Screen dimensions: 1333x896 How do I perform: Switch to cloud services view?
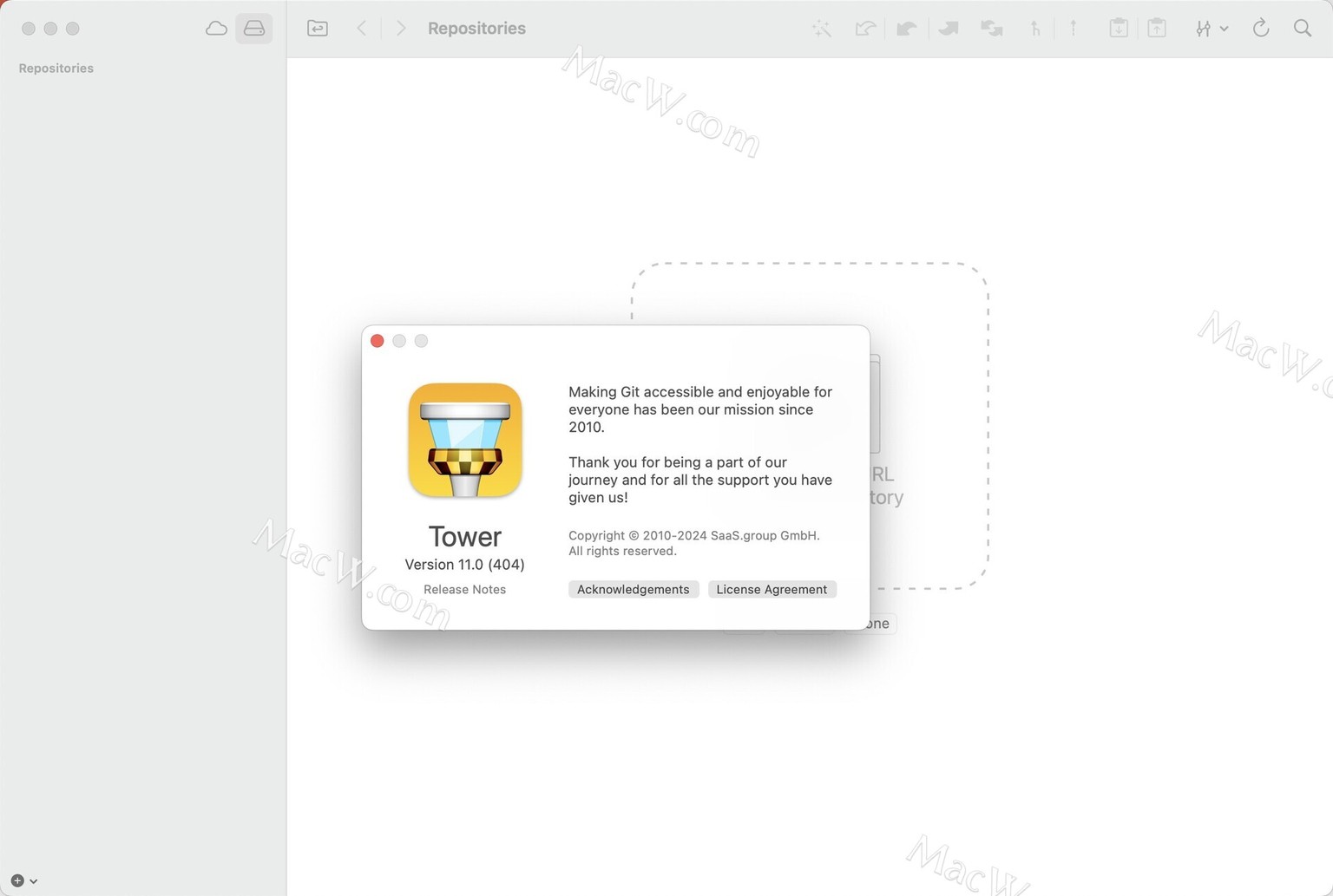pos(216,29)
